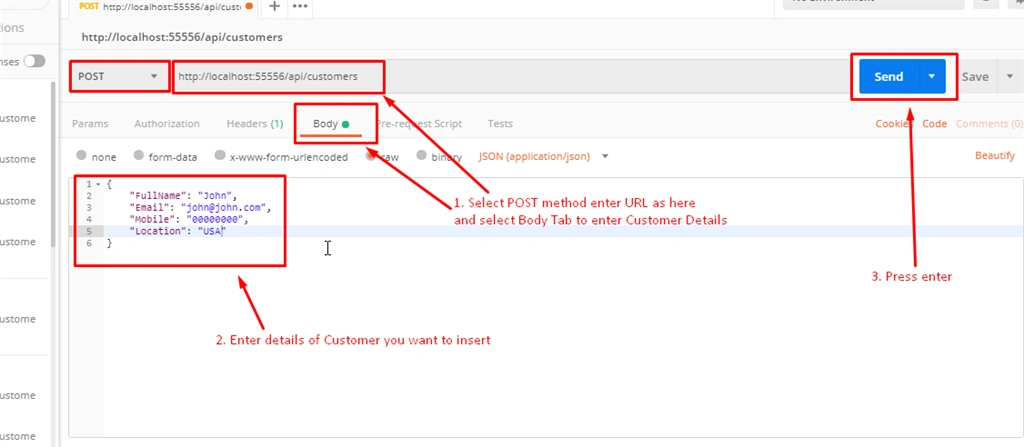Beautify the JSON body
The image size is (1024, 447).
coord(995,156)
